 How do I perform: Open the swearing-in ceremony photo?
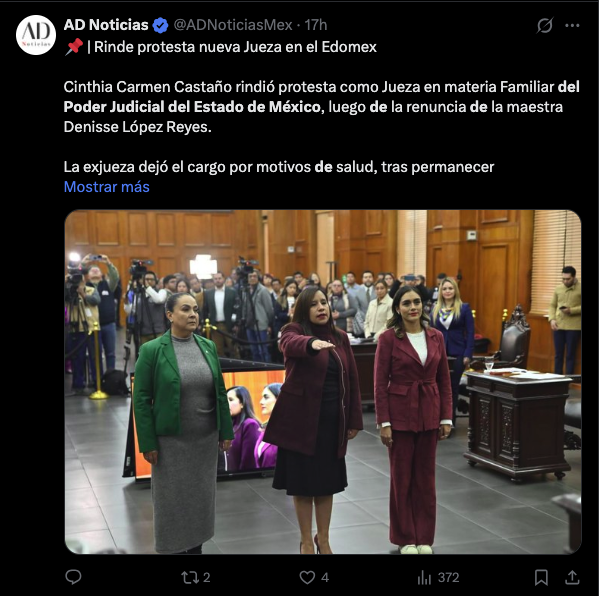[323, 382]
